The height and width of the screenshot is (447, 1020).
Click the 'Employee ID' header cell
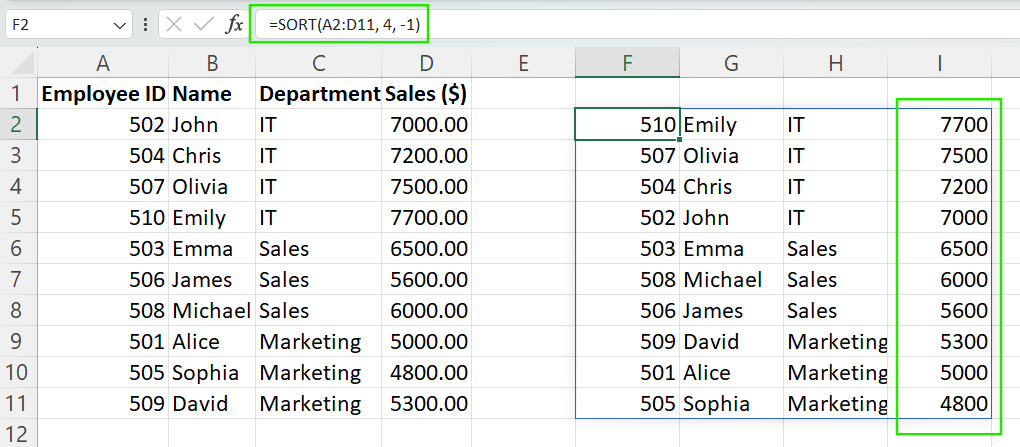pyautogui.click(x=103, y=94)
